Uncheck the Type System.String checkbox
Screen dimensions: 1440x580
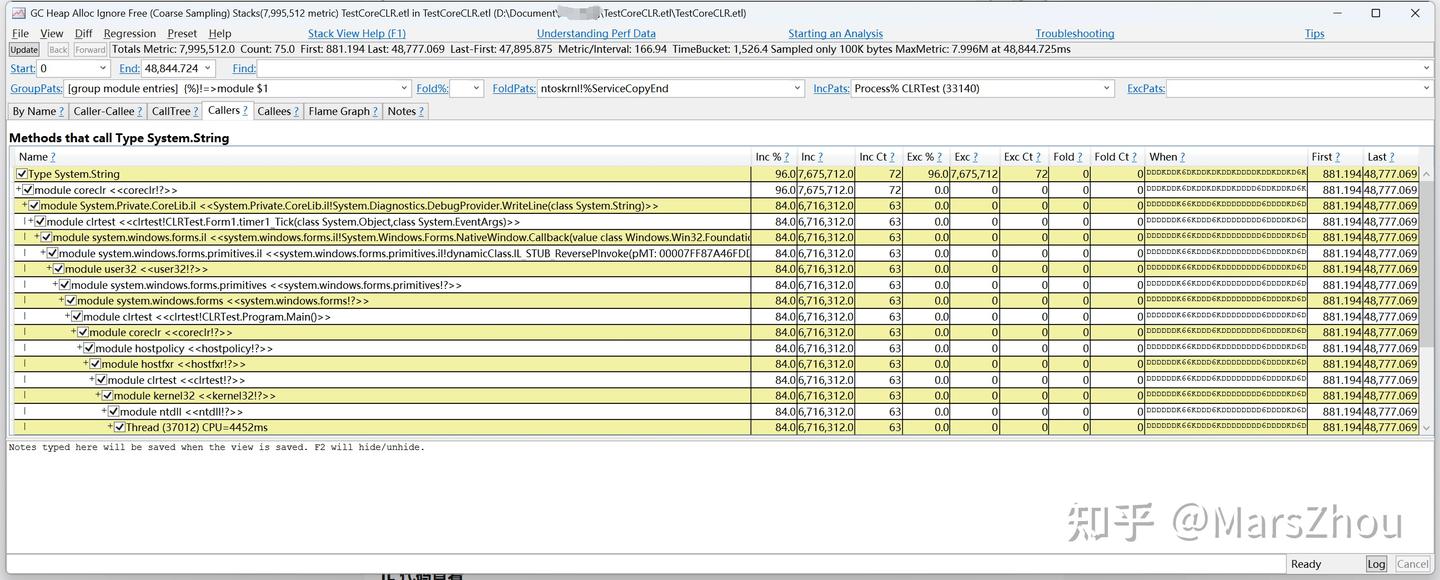tap(23, 173)
